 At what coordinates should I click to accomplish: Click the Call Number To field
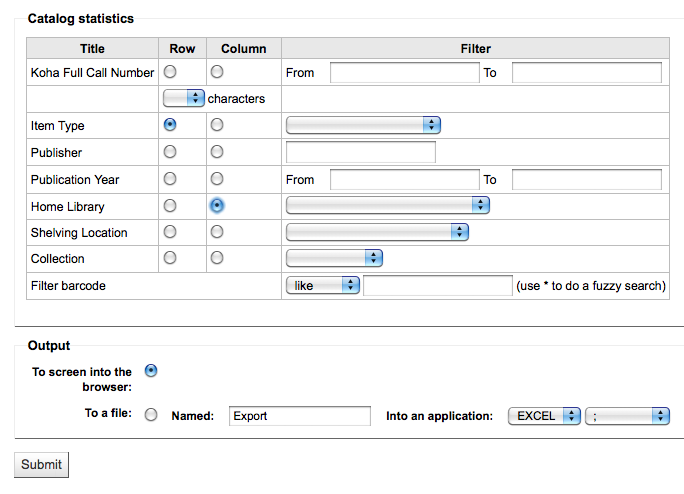(587, 72)
